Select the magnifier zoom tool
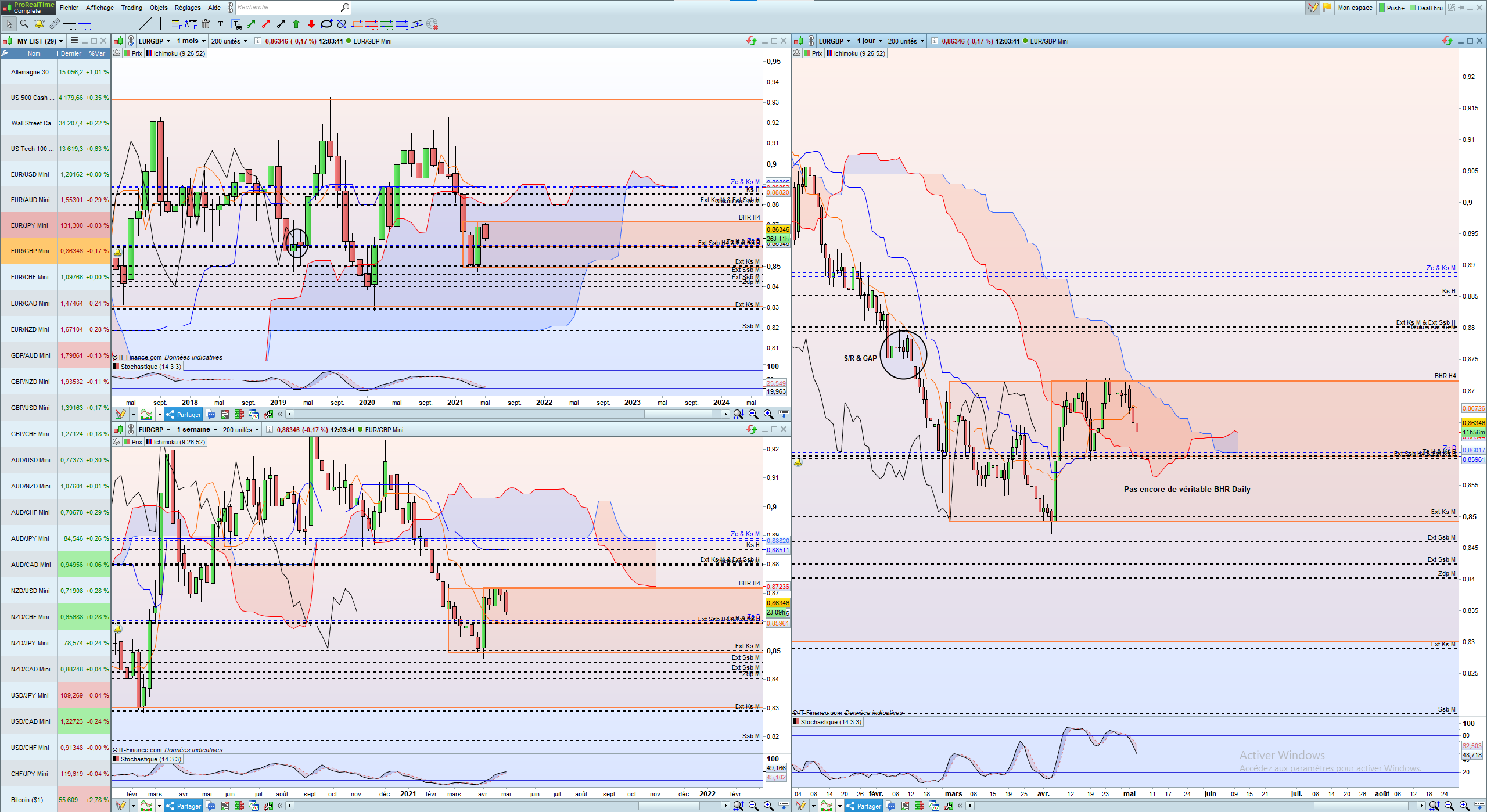The image size is (1487, 812). point(24,24)
